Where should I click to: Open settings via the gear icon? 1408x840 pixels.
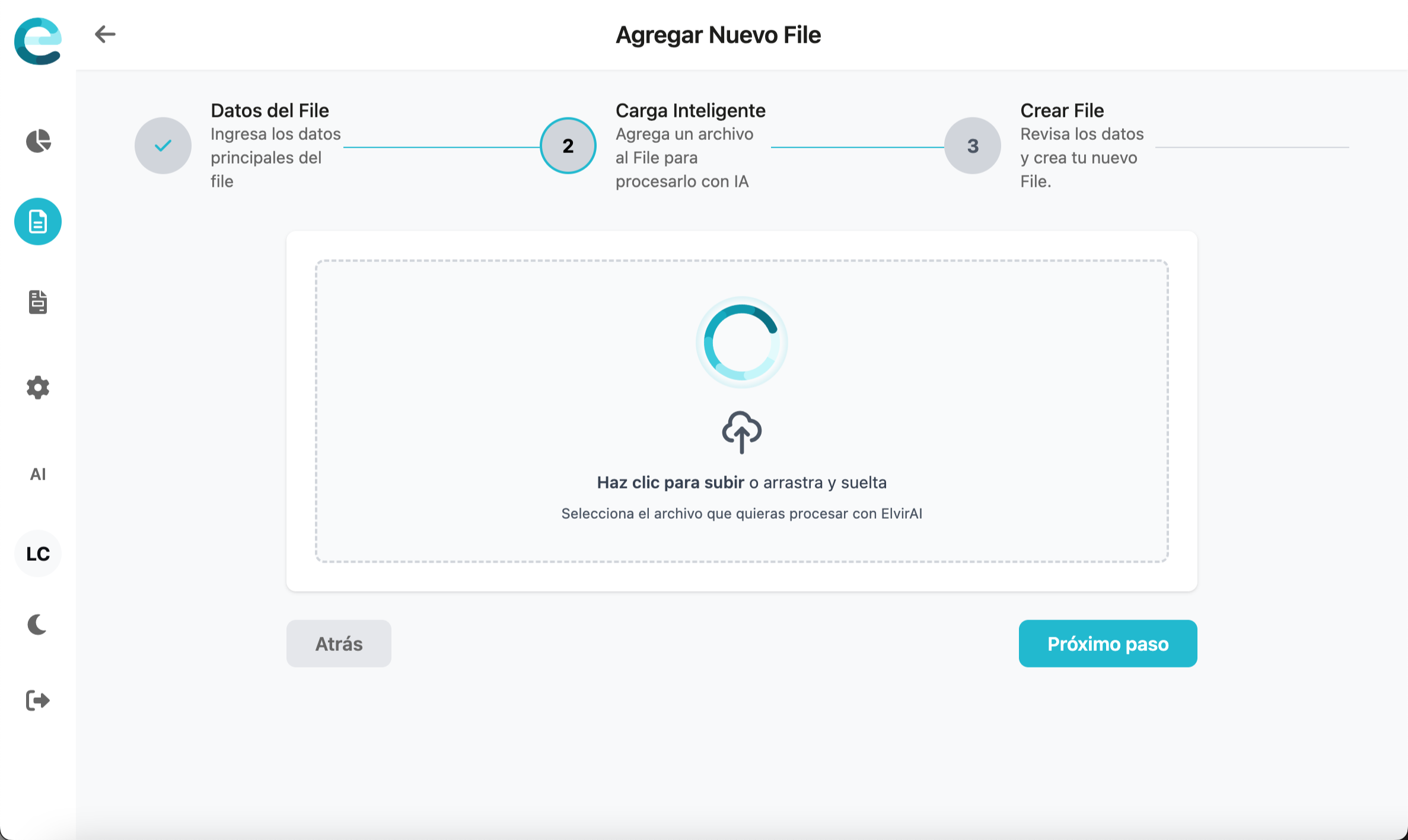[x=38, y=388]
